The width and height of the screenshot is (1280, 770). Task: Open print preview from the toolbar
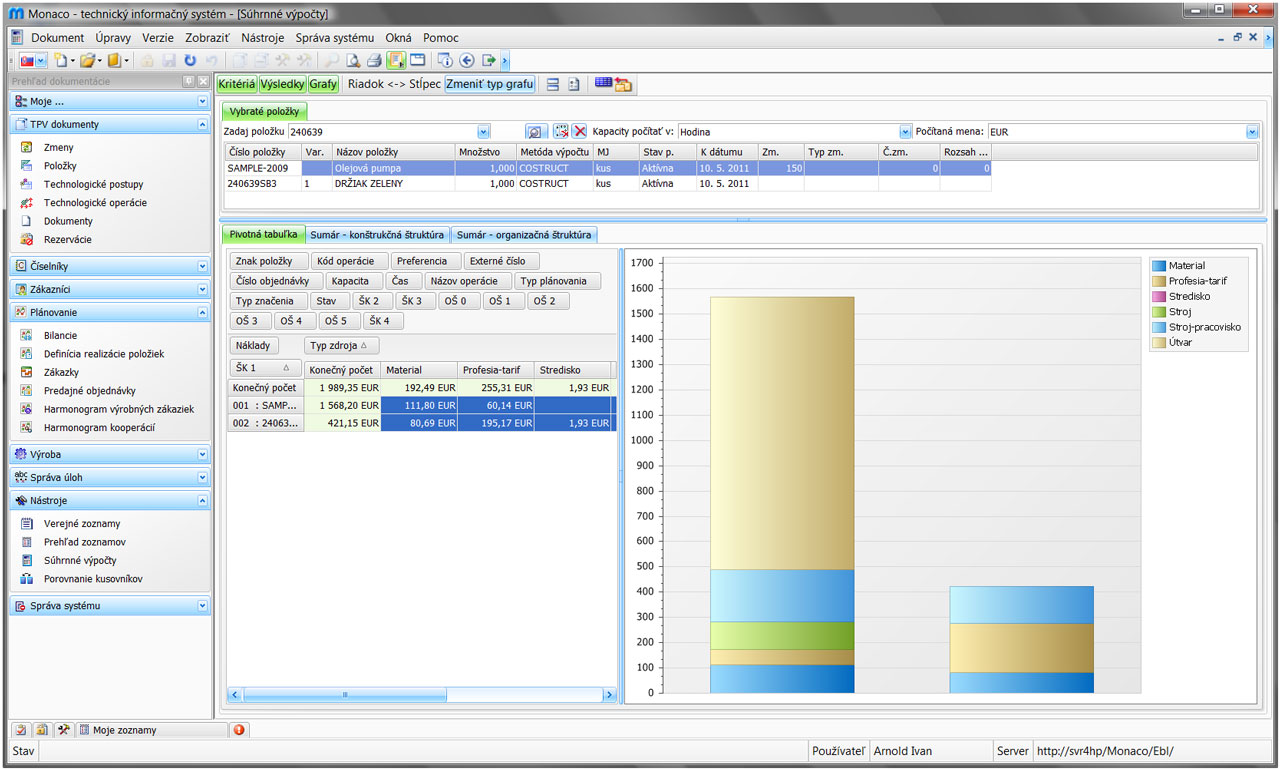pyautogui.click(x=353, y=61)
